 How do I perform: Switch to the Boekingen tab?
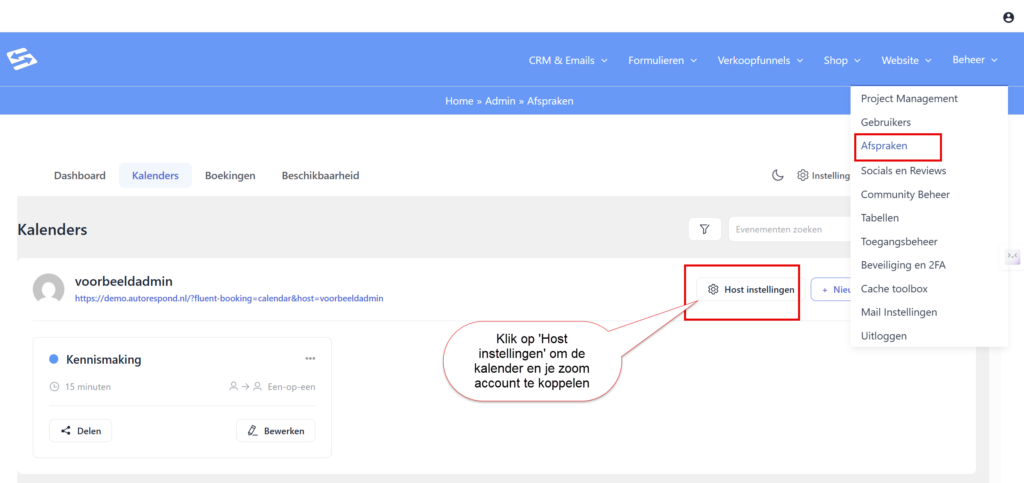[x=230, y=175]
